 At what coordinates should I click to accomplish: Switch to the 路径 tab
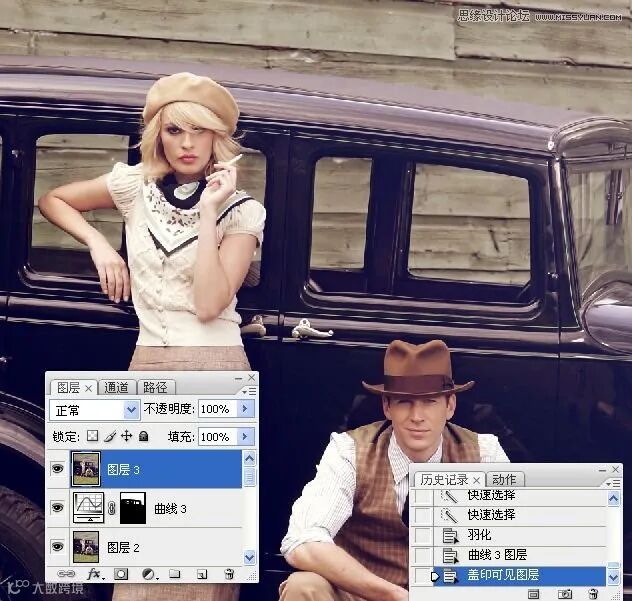155,388
